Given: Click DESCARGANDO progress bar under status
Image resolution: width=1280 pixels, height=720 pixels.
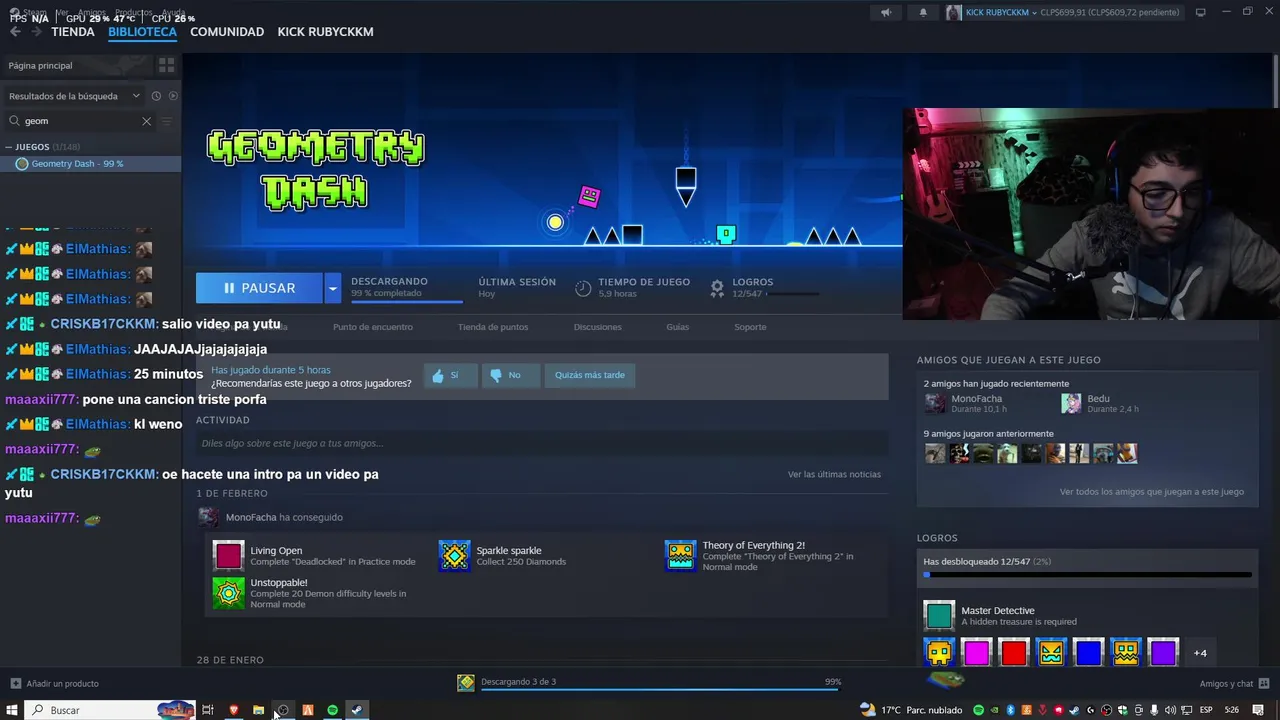Looking at the screenshot, I should (406, 300).
